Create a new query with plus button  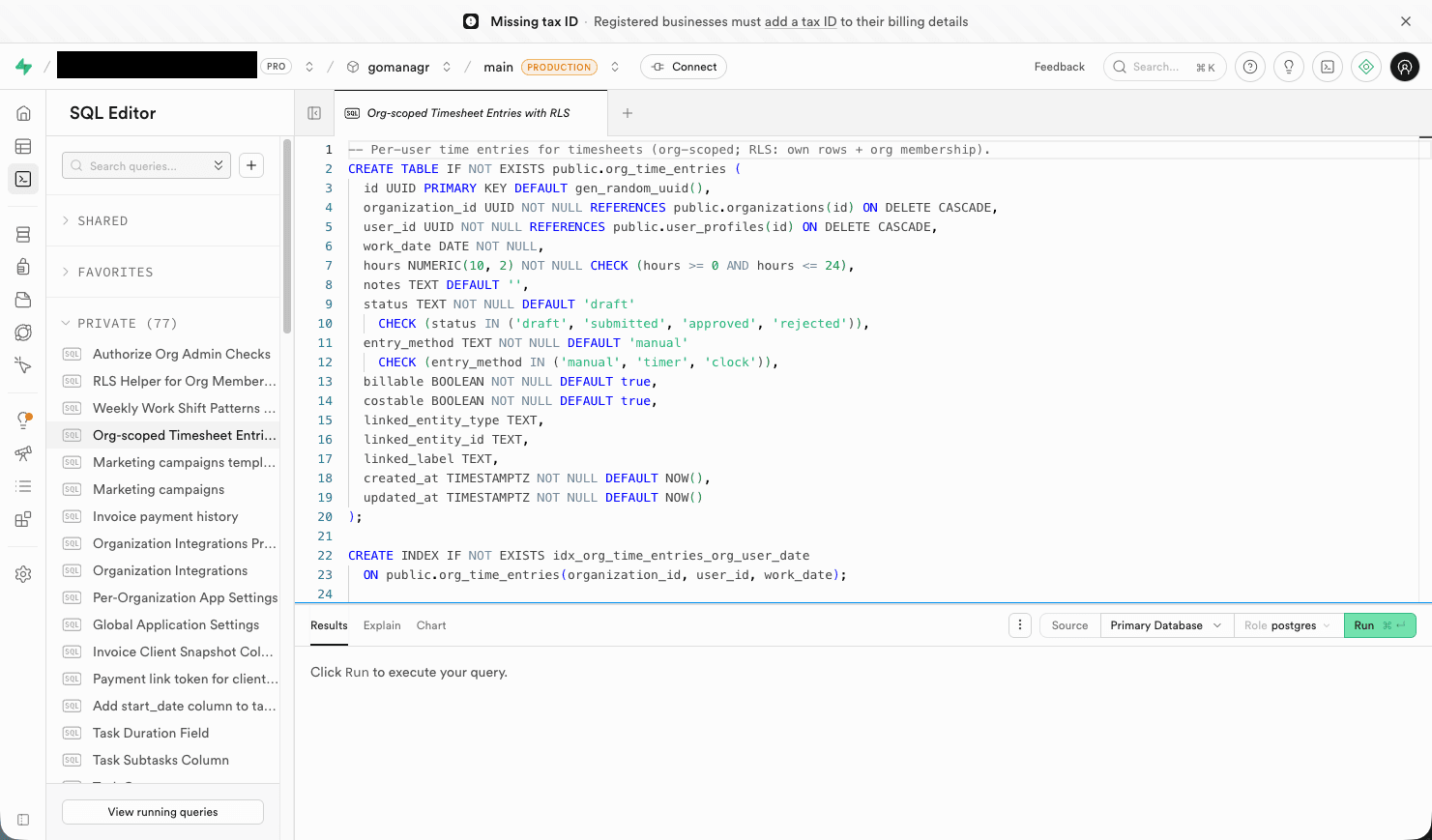(251, 165)
